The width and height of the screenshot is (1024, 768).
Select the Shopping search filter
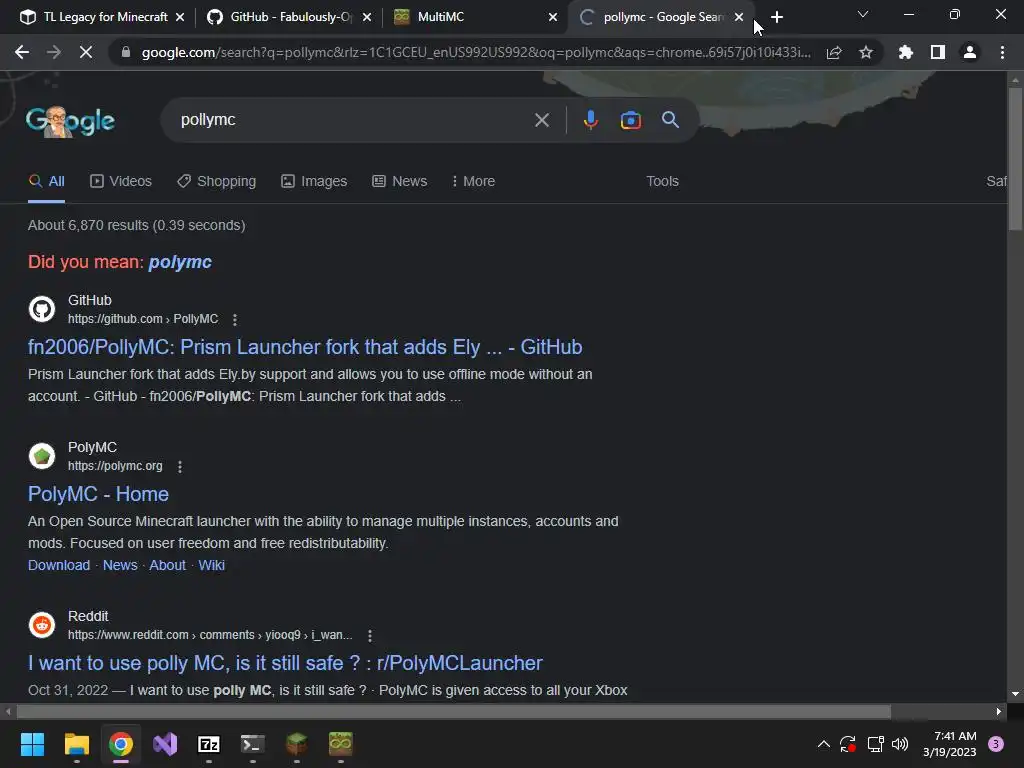(x=217, y=182)
